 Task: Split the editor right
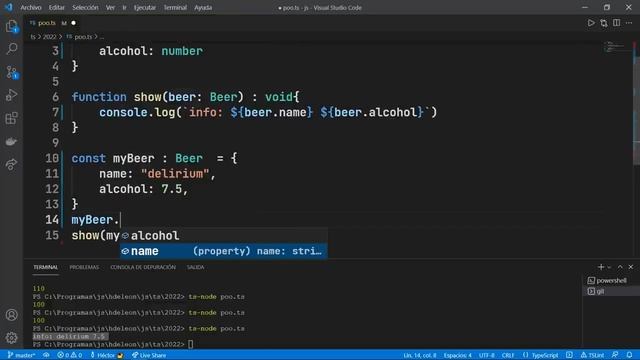[x=616, y=23]
